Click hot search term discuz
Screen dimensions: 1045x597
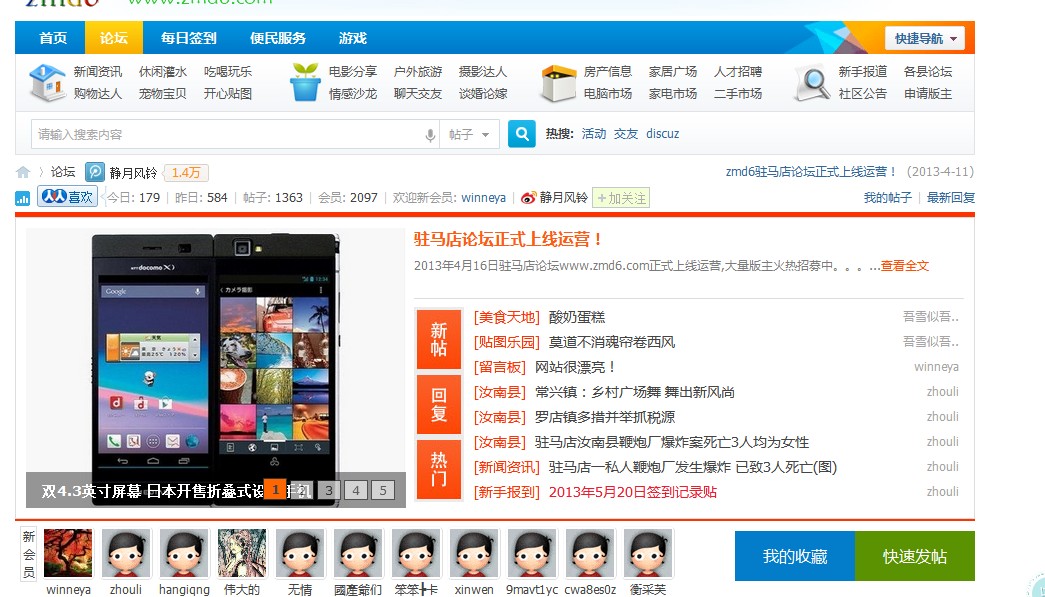tap(662, 134)
